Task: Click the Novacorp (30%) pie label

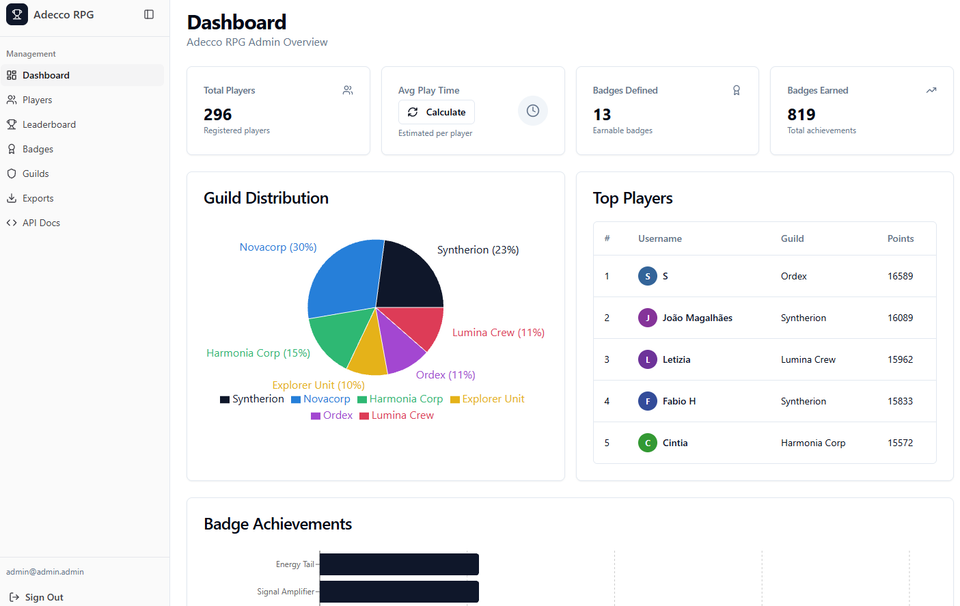Action: pyautogui.click(x=278, y=247)
